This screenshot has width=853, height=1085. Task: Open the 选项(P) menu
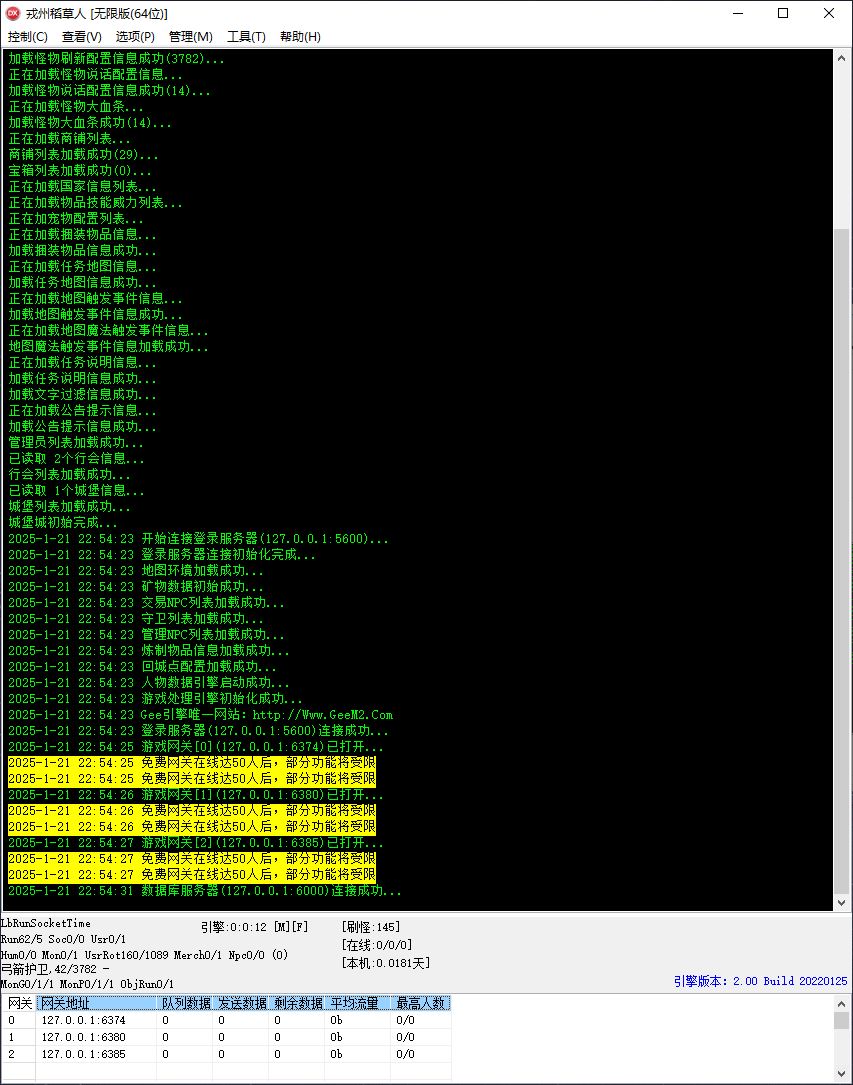pos(135,37)
